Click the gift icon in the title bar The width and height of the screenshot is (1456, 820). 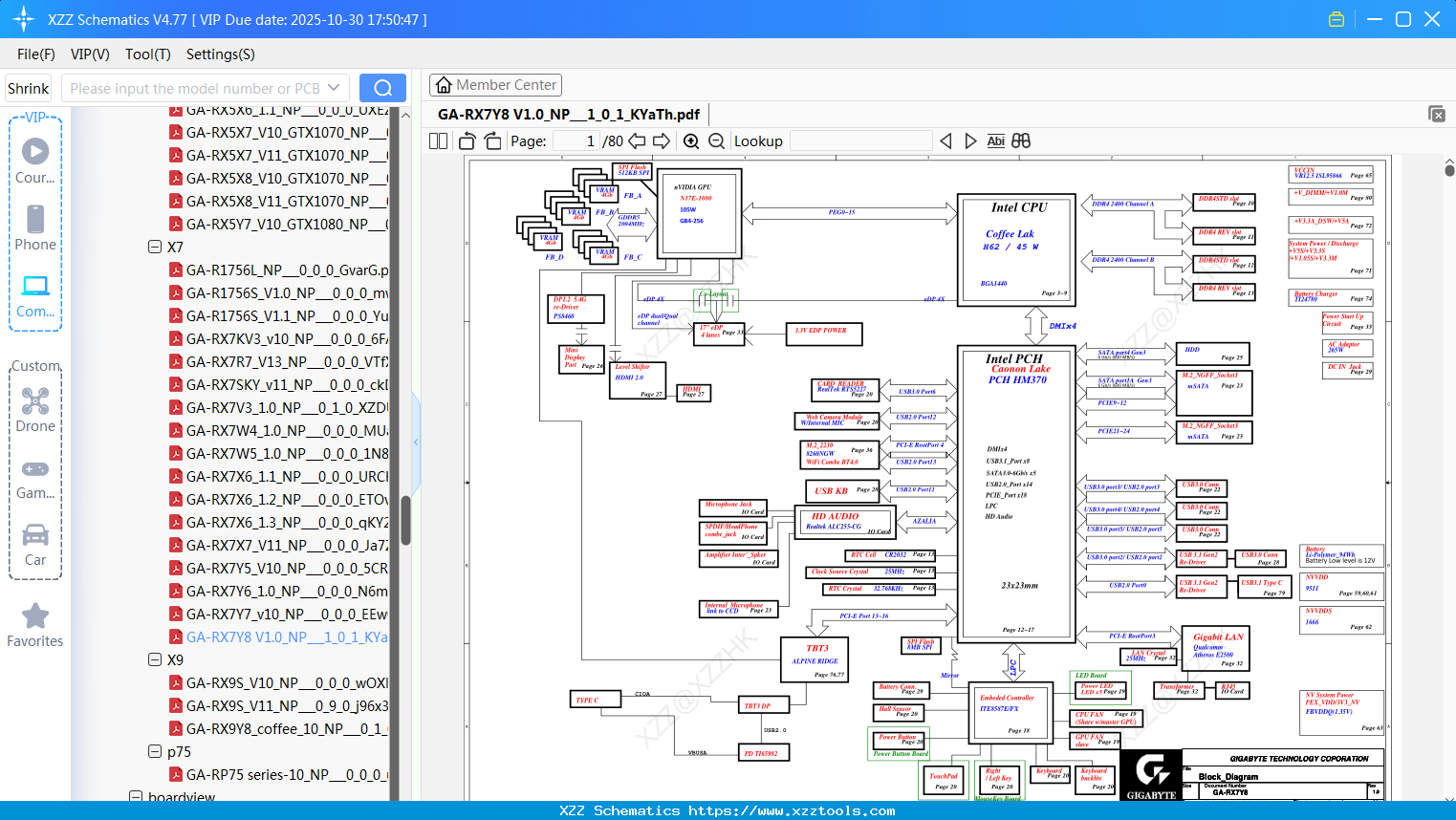tap(1336, 19)
